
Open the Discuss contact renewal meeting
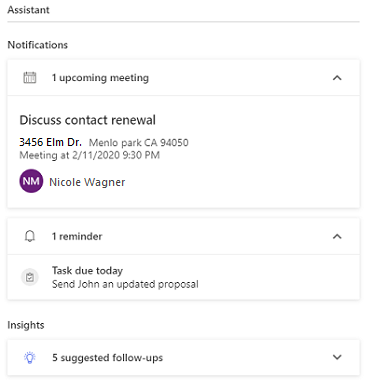pyautogui.click(x=87, y=120)
